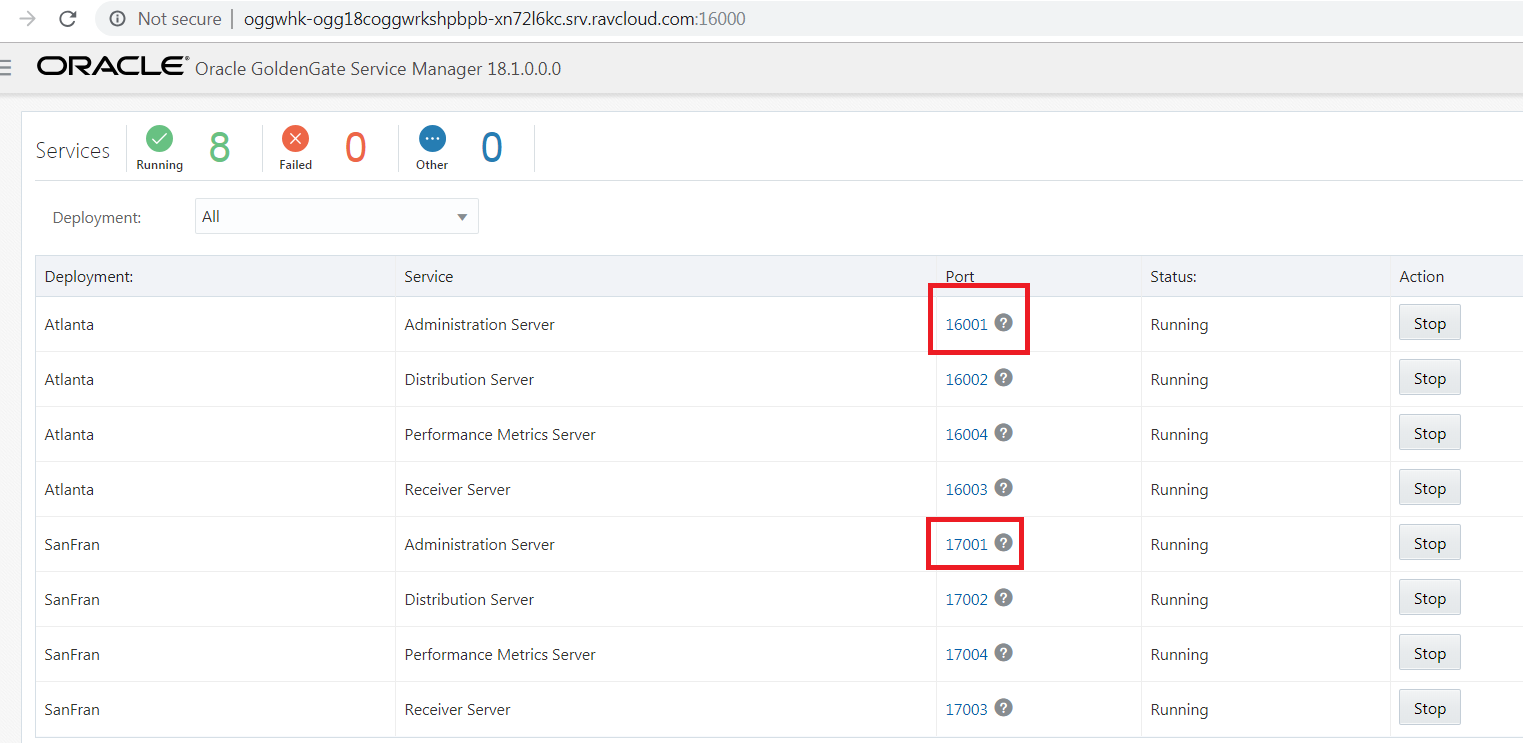The height and width of the screenshot is (743, 1523).
Task: Click the help icon beside port 17001
Action: [x=1004, y=543]
